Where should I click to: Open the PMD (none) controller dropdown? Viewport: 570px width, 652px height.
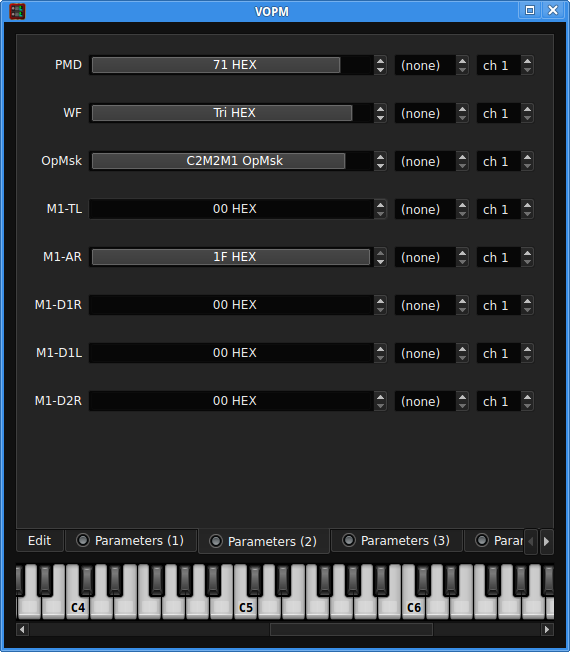[x=432, y=65]
